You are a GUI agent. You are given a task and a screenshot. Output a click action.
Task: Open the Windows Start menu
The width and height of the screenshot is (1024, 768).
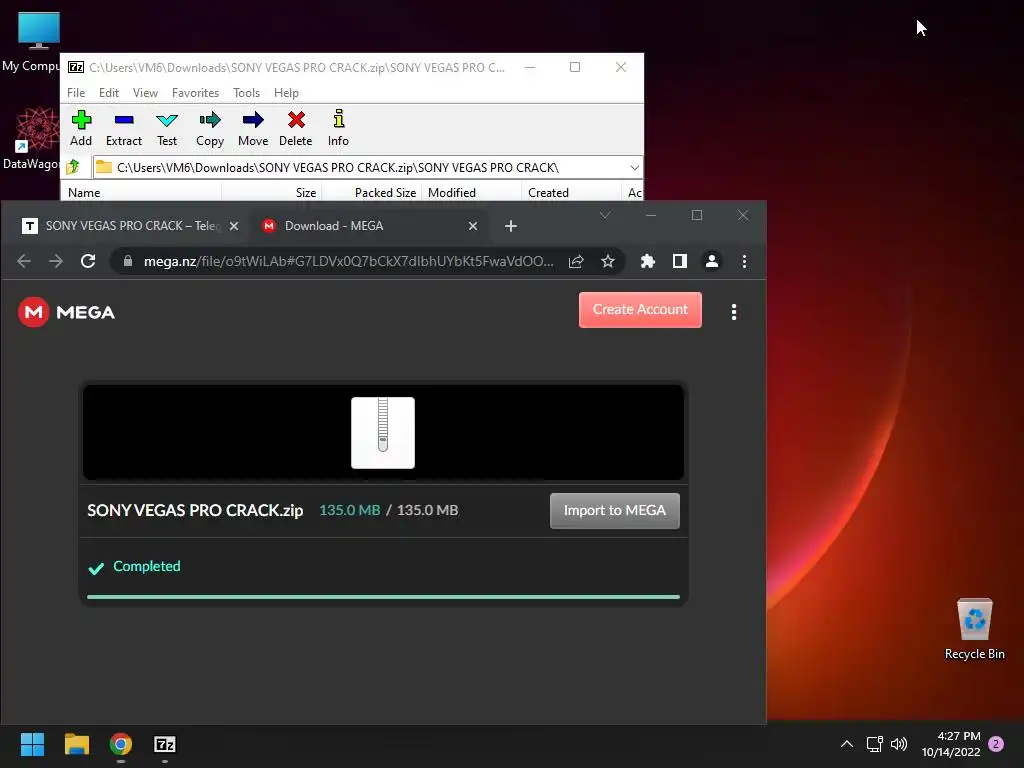pos(32,744)
